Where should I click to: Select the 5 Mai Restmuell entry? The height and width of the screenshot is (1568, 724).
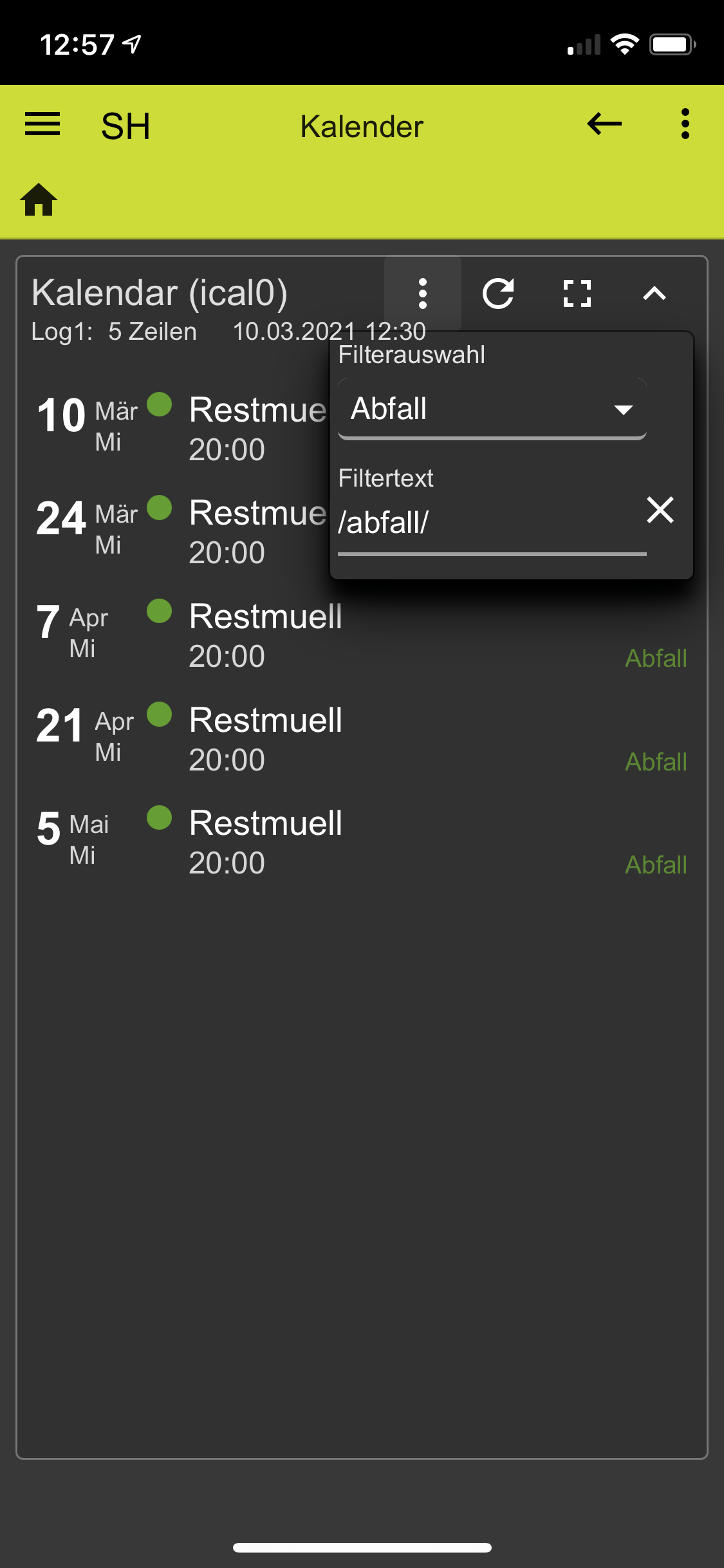(362, 843)
